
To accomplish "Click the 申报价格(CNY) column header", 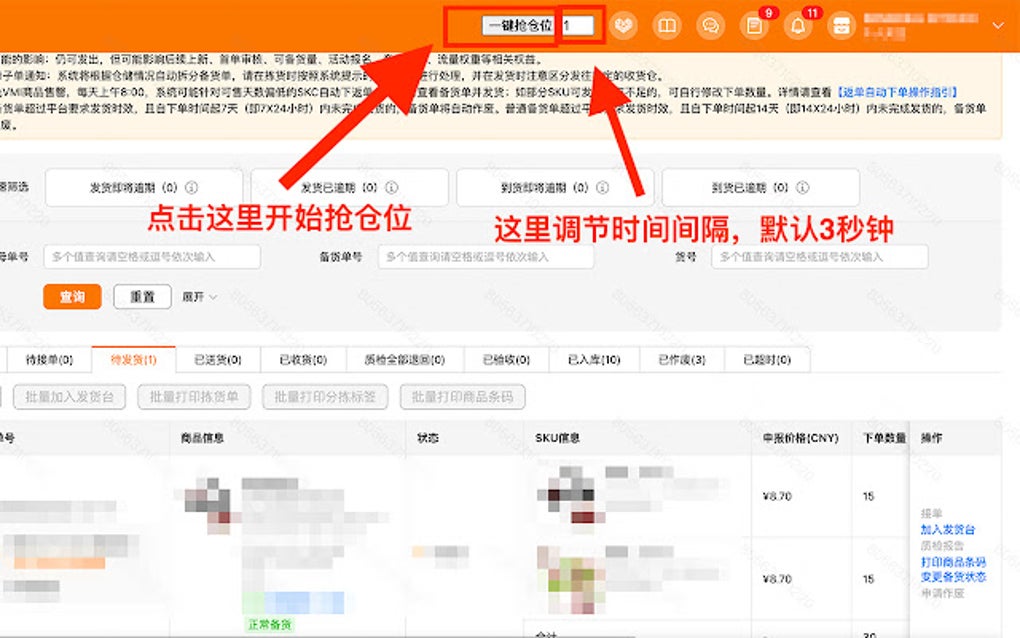I will click(x=801, y=438).
